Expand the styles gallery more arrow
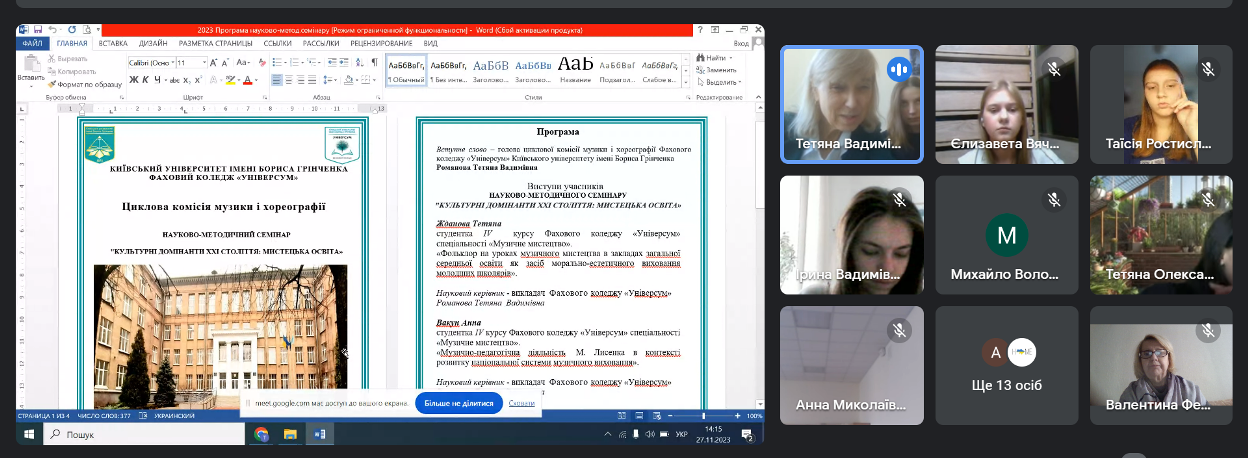1248x458 pixels. 686,82
